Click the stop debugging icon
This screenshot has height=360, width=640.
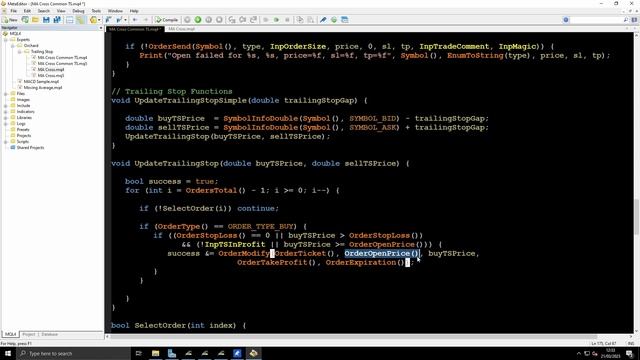[x=219, y=20]
